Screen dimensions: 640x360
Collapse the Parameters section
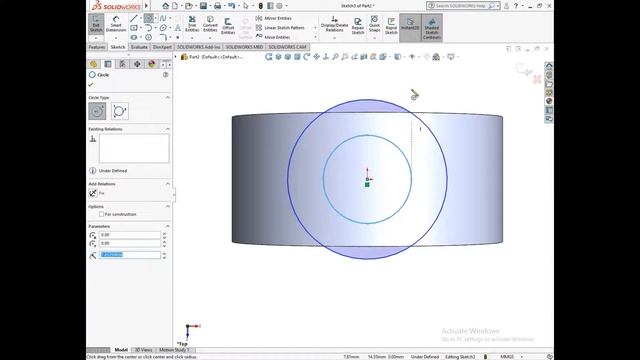coord(167,226)
